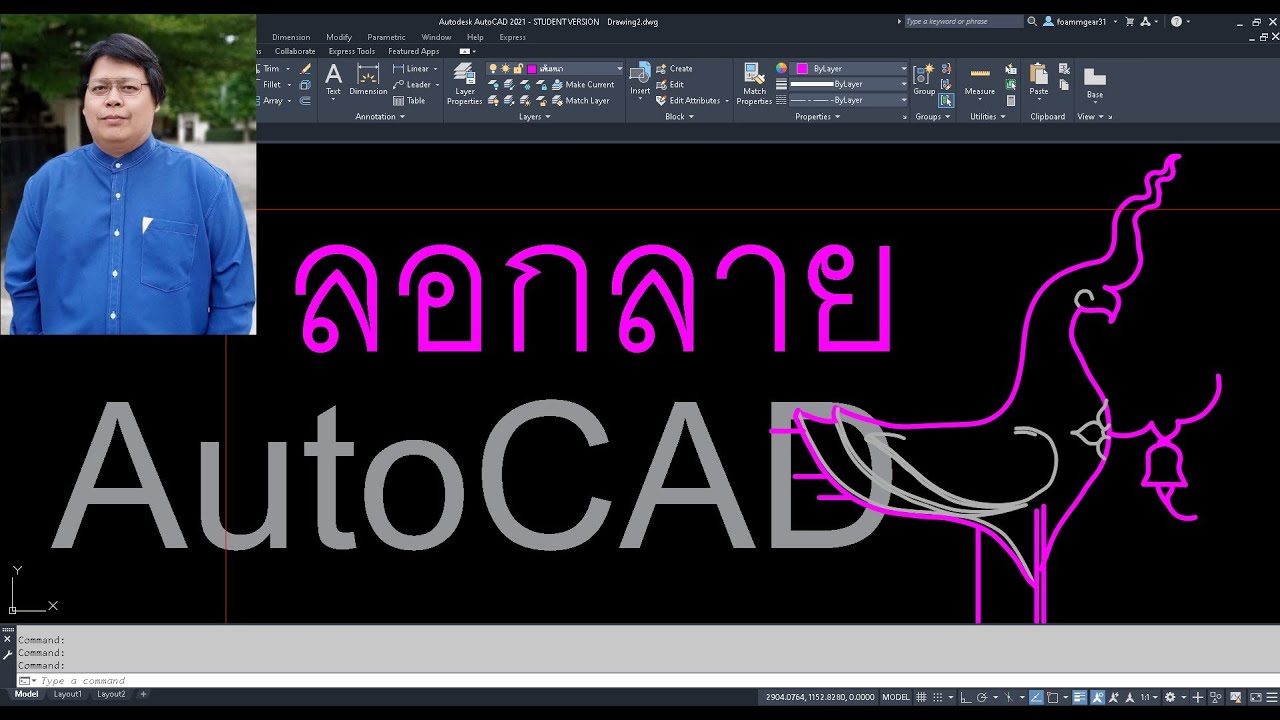1280x720 pixels.
Task: Open the Edit block tool
Action: pyautogui.click(x=670, y=85)
